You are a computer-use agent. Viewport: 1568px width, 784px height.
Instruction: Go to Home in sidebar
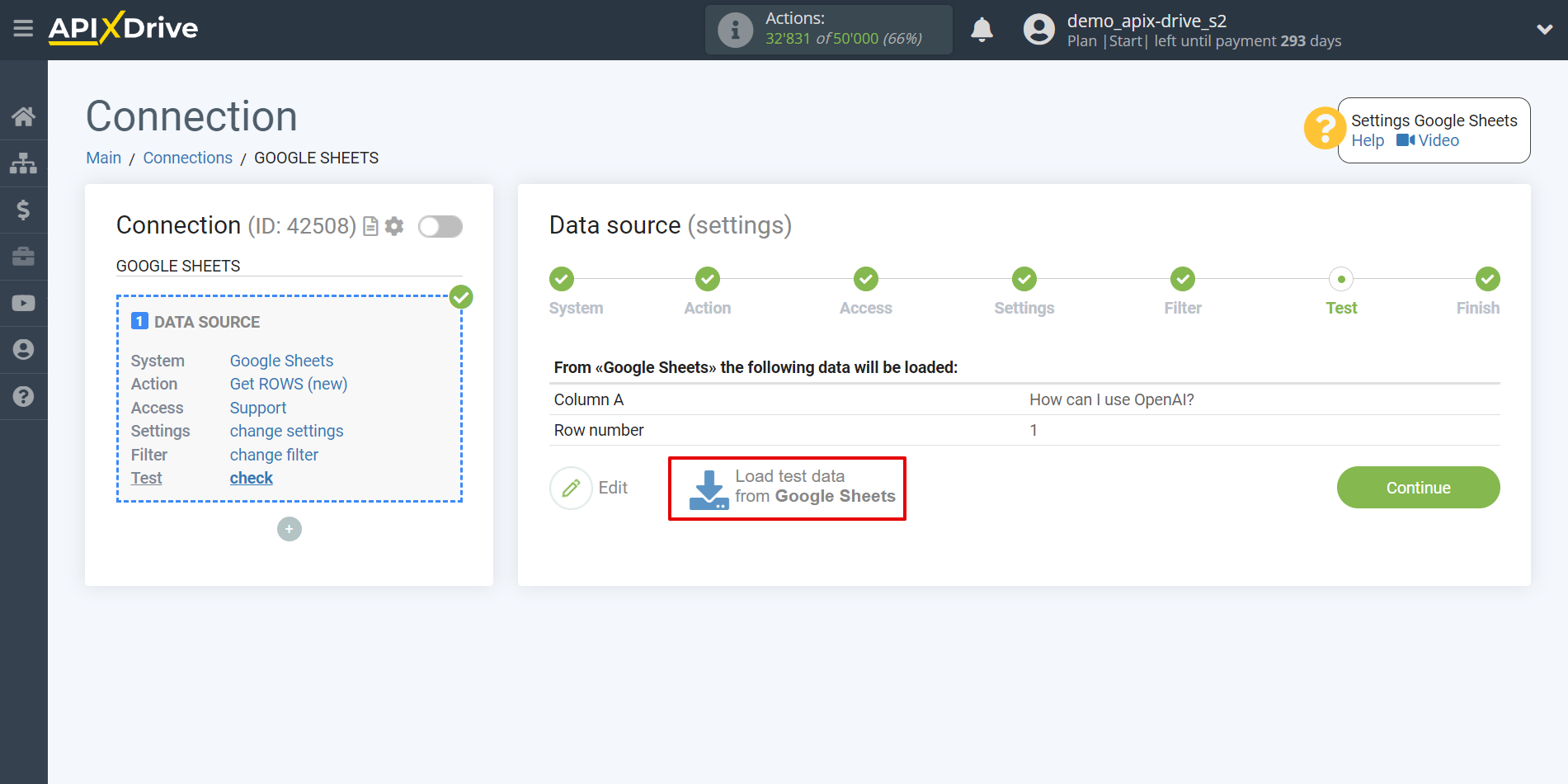[x=23, y=116]
